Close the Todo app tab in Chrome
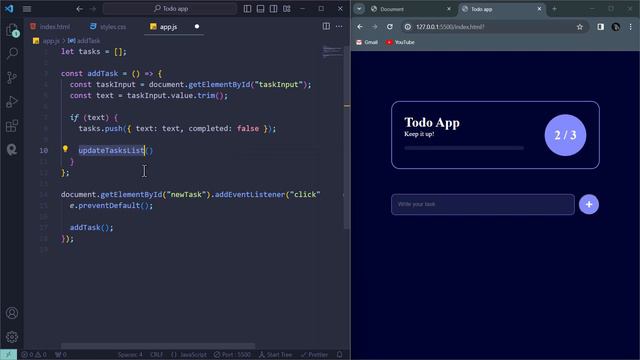 pyautogui.click(x=539, y=9)
